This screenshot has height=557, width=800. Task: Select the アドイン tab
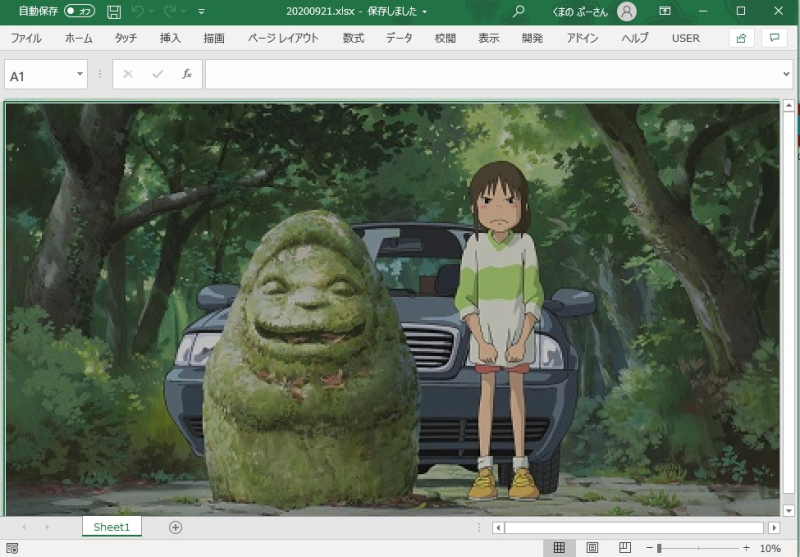pyautogui.click(x=582, y=38)
